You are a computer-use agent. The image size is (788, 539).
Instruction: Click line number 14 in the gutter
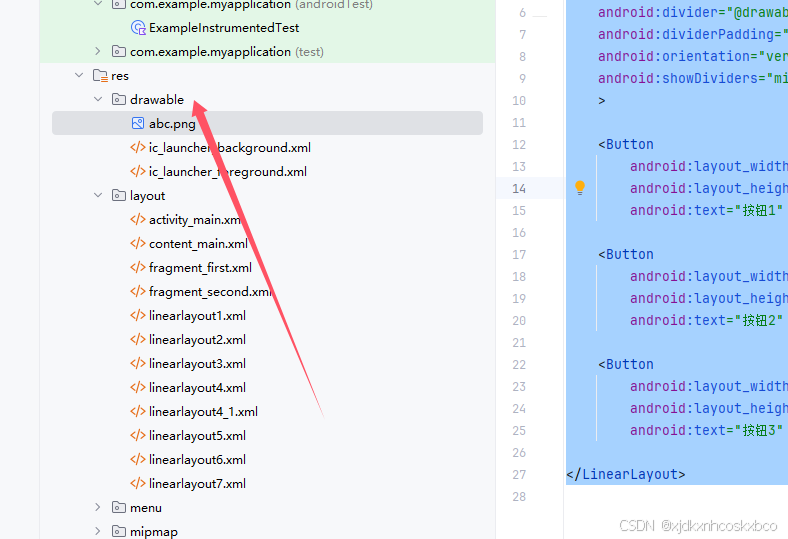(519, 188)
